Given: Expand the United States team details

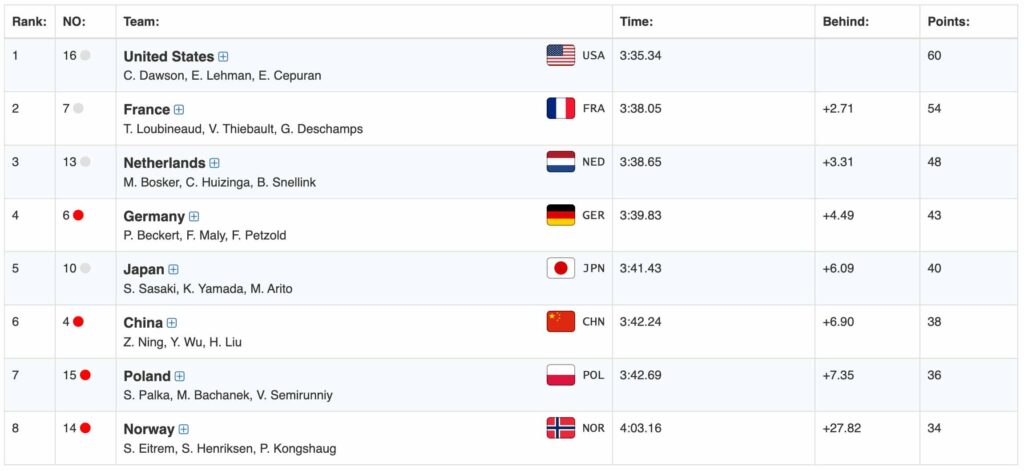Looking at the screenshot, I should tap(224, 57).
